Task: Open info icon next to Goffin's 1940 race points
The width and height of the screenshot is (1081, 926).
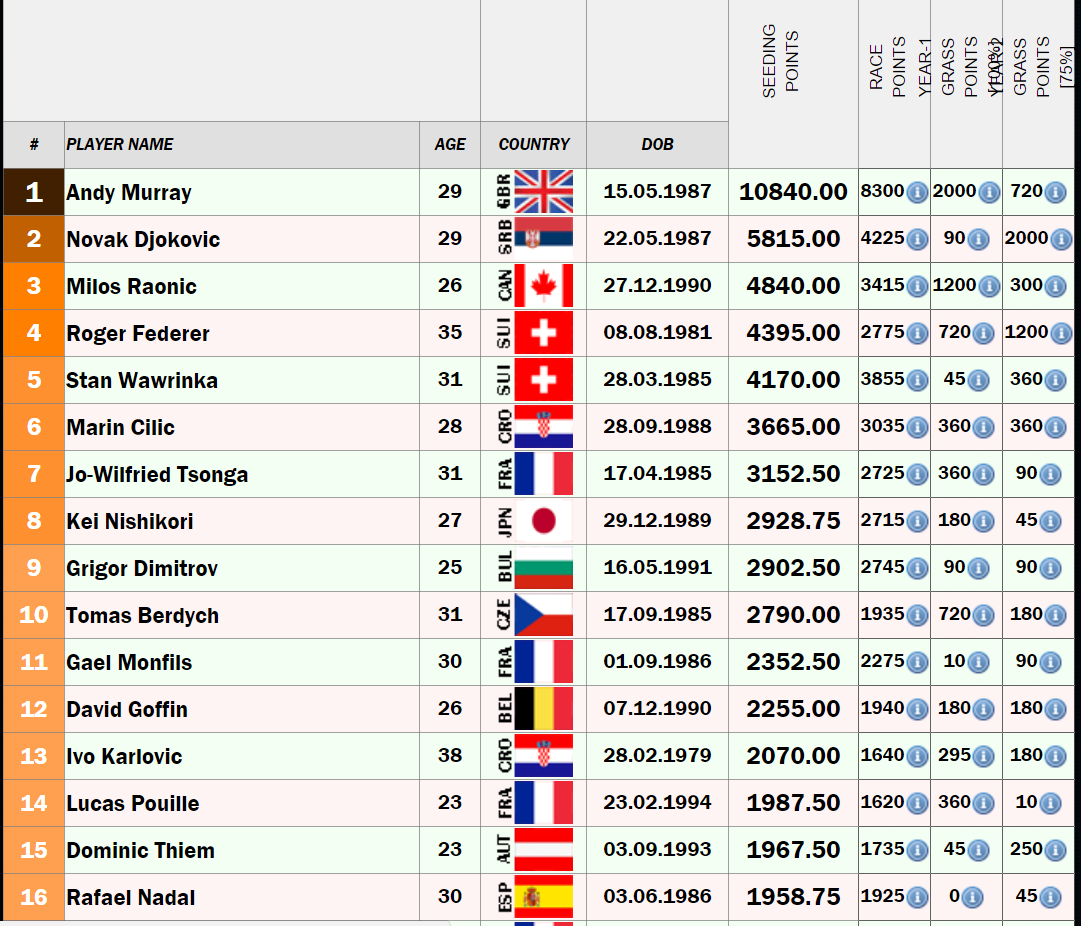Action: tap(916, 709)
